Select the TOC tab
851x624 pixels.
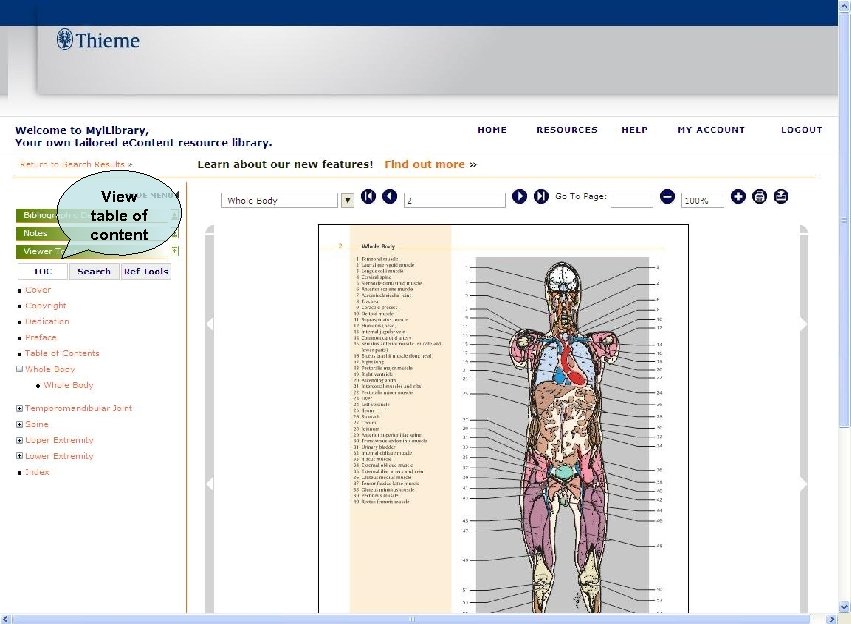(x=42, y=271)
